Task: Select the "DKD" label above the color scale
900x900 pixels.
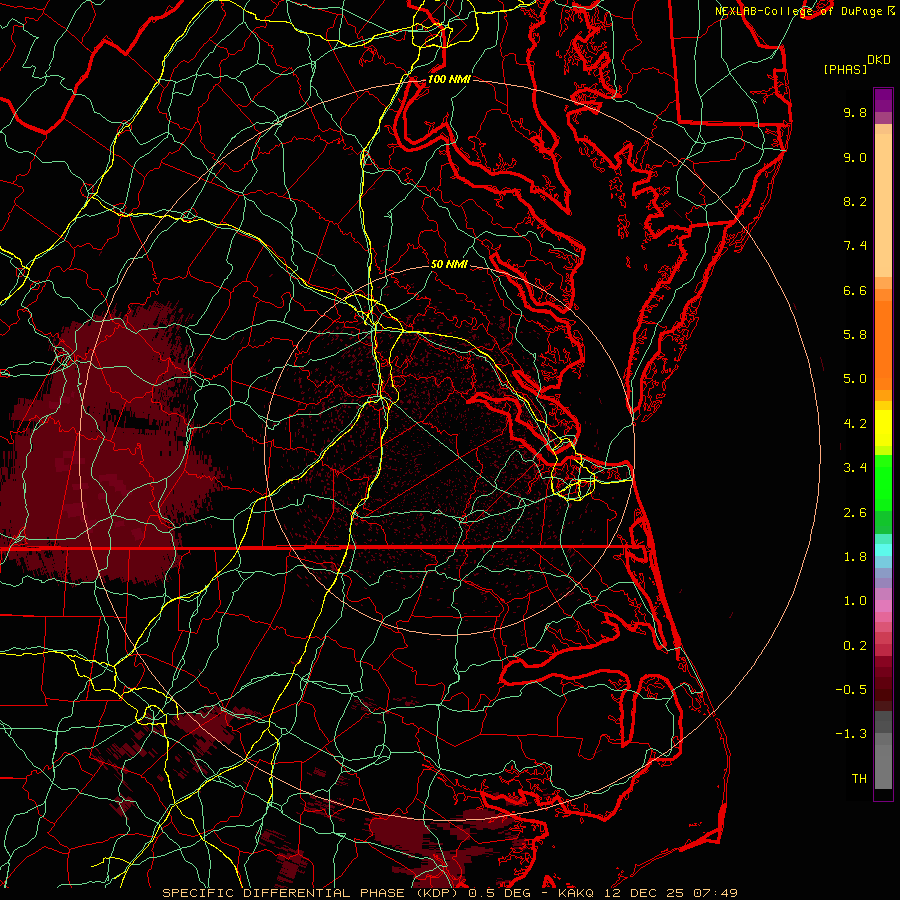Action: tap(878, 60)
